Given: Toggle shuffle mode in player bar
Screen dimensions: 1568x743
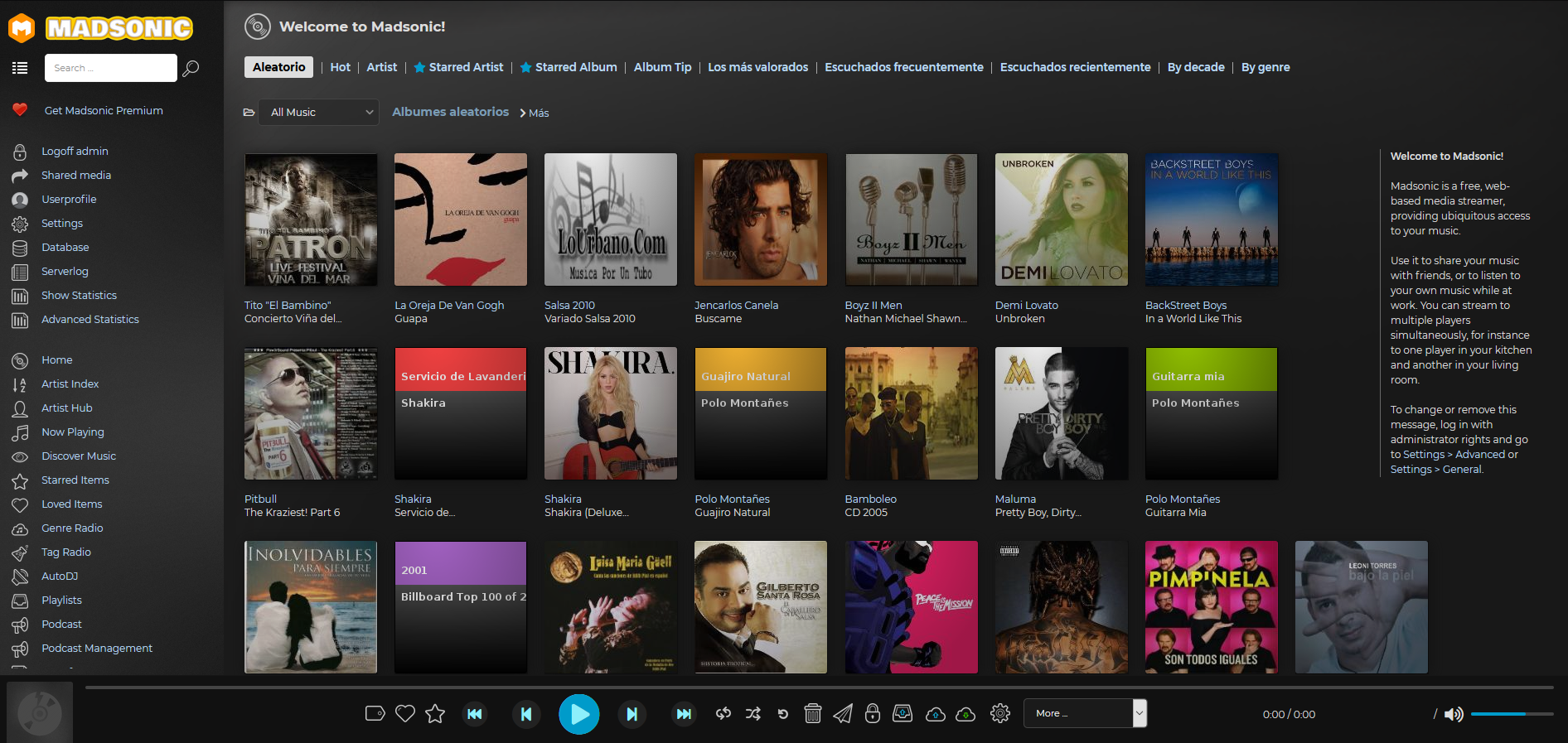Looking at the screenshot, I should (x=753, y=713).
